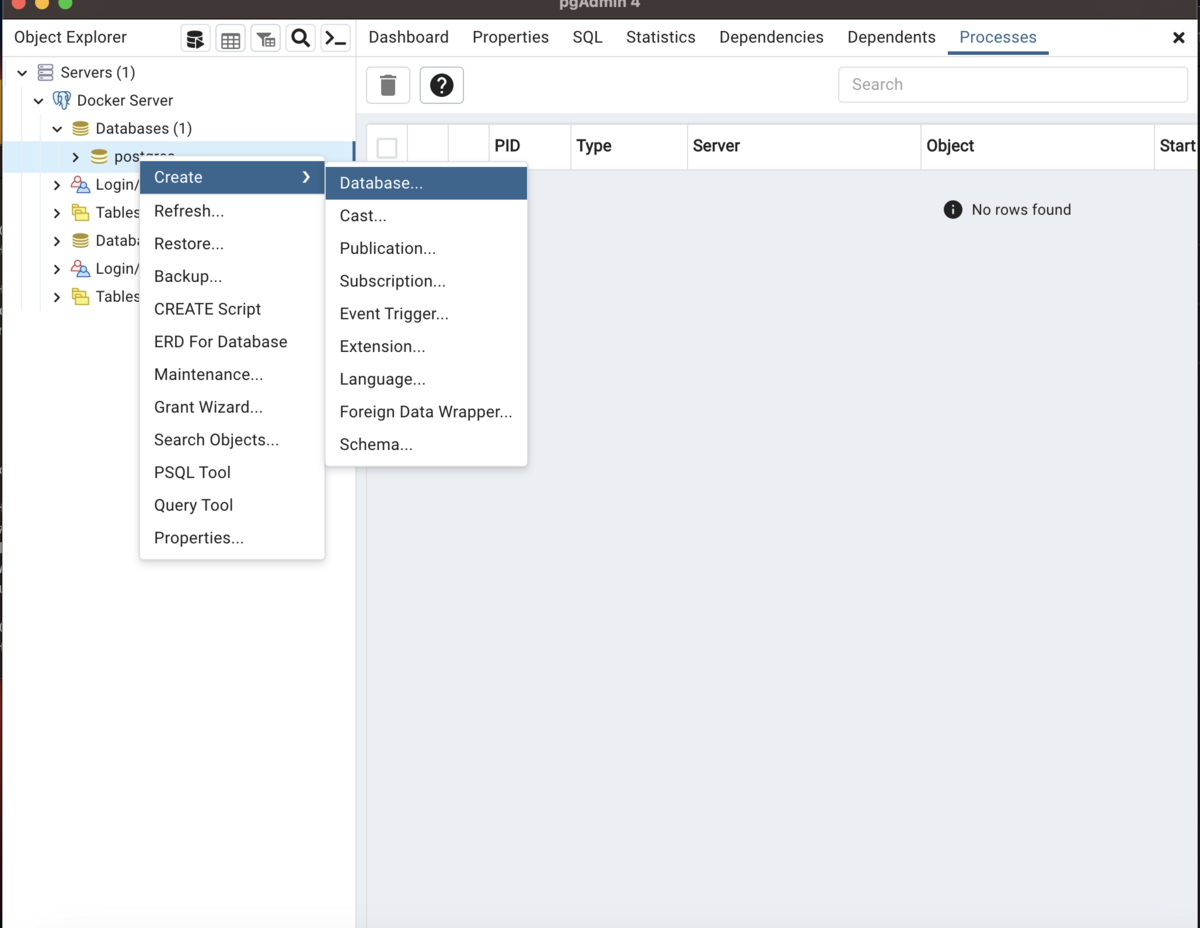Open the Query Tool toolbar icon
This screenshot has width=1200, height=928.
[x=195, y=39]
